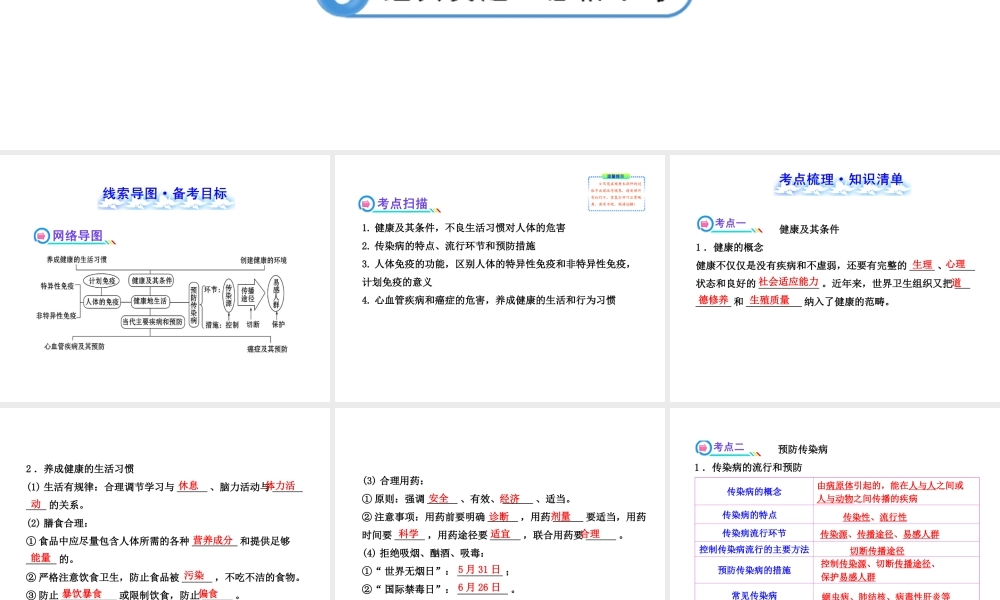Open the 考点扫描 slide thumbnail
Image resolution: width=1000 pixels, height=600 pixels.
click(499, 278)
